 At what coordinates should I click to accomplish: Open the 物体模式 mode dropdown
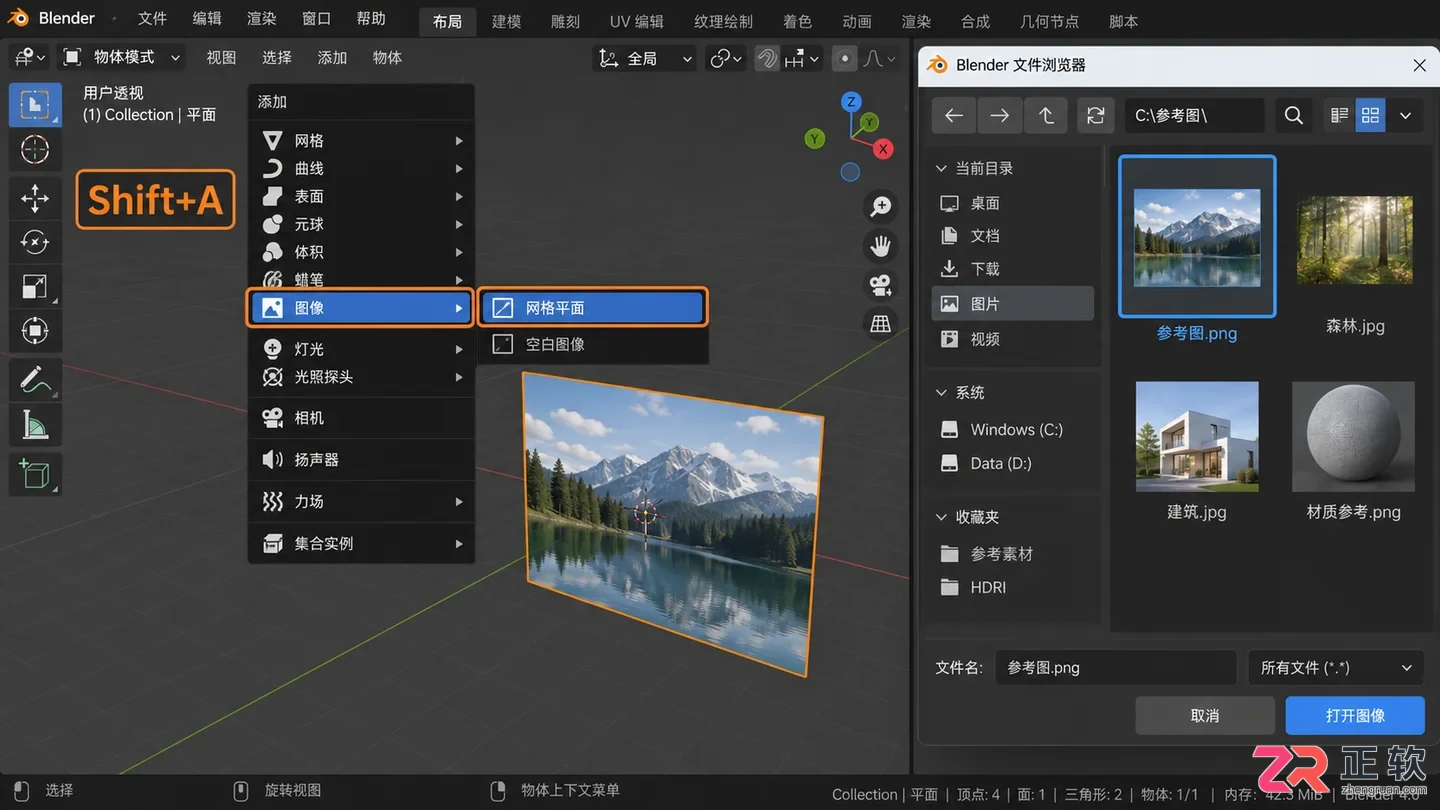tap(121, 58)
